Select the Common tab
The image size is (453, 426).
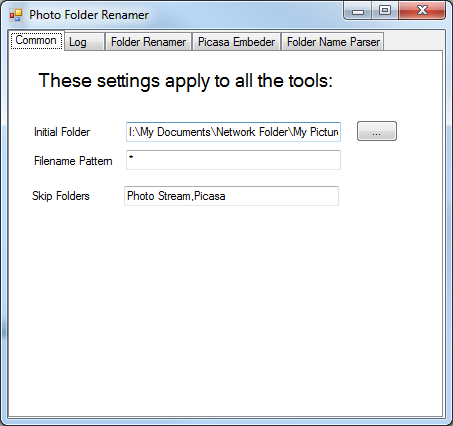[36, 40]
